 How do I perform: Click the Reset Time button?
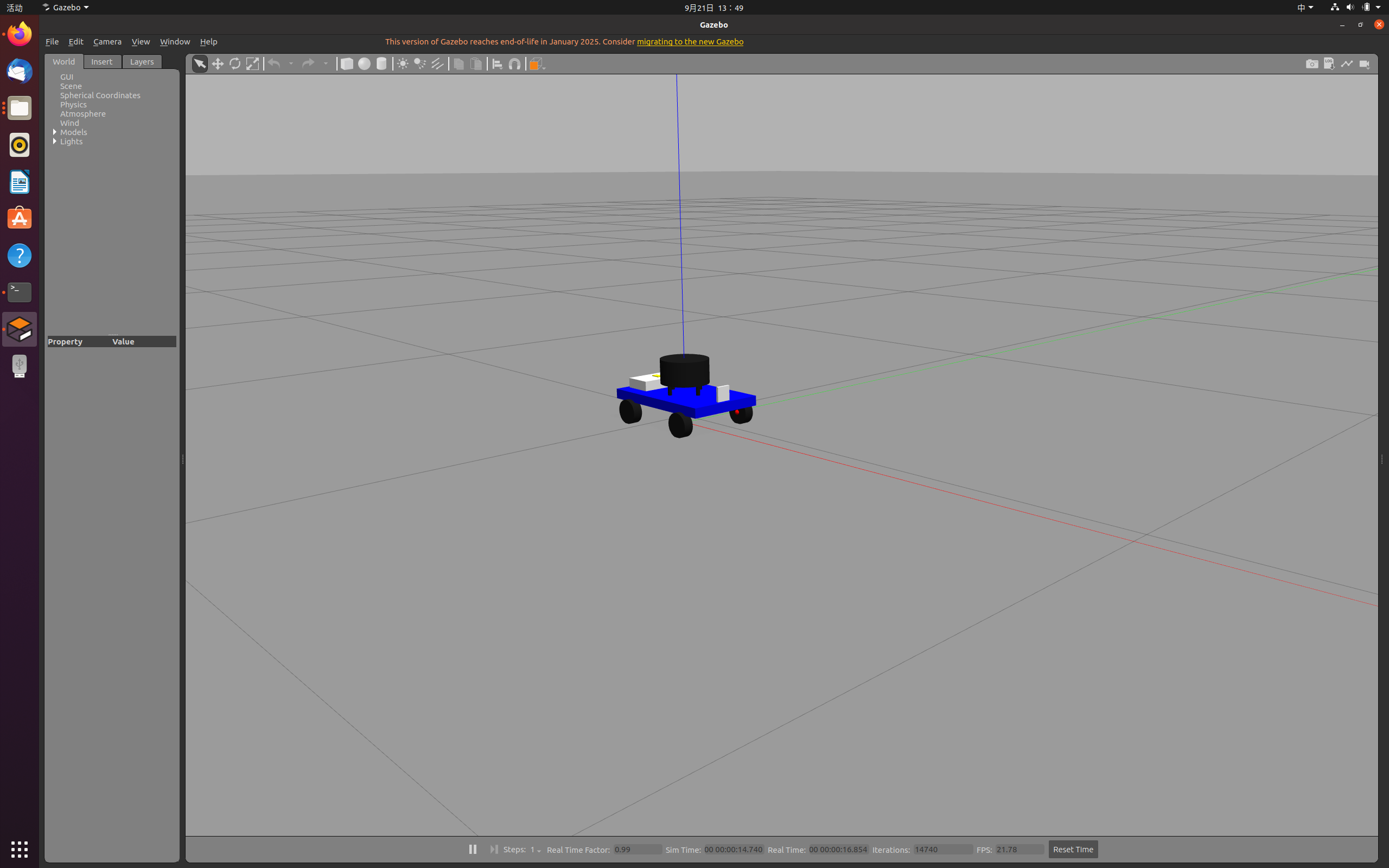[1073, 849]
